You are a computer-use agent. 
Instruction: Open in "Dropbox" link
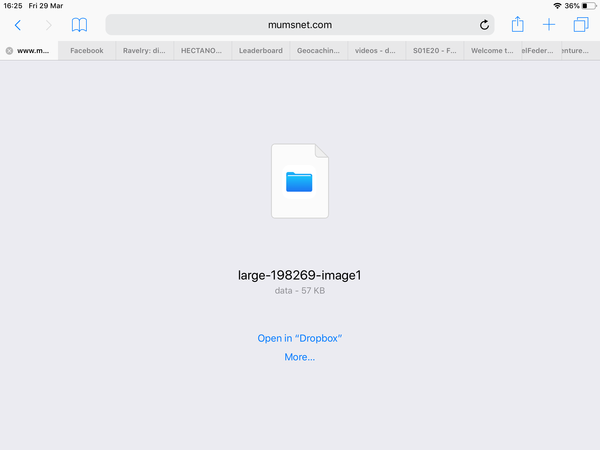300,338
